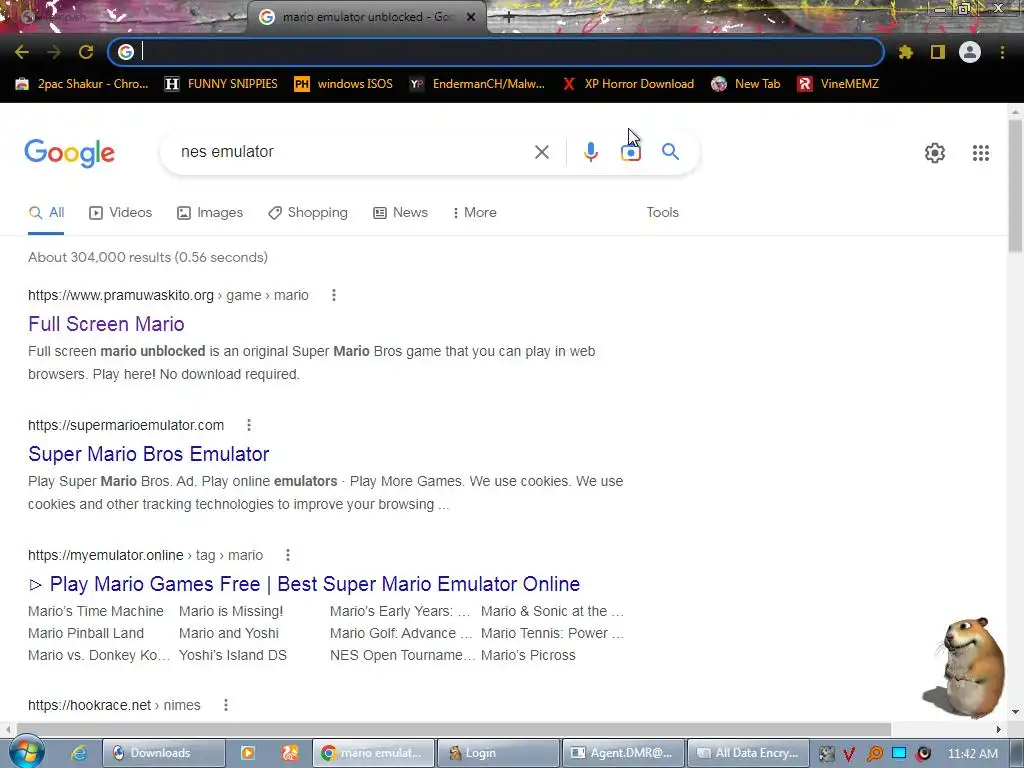The height and width of the screenshot is (768, 1024).
Task: Toggle the Chrome side panel icon
Action: [938, 52]
